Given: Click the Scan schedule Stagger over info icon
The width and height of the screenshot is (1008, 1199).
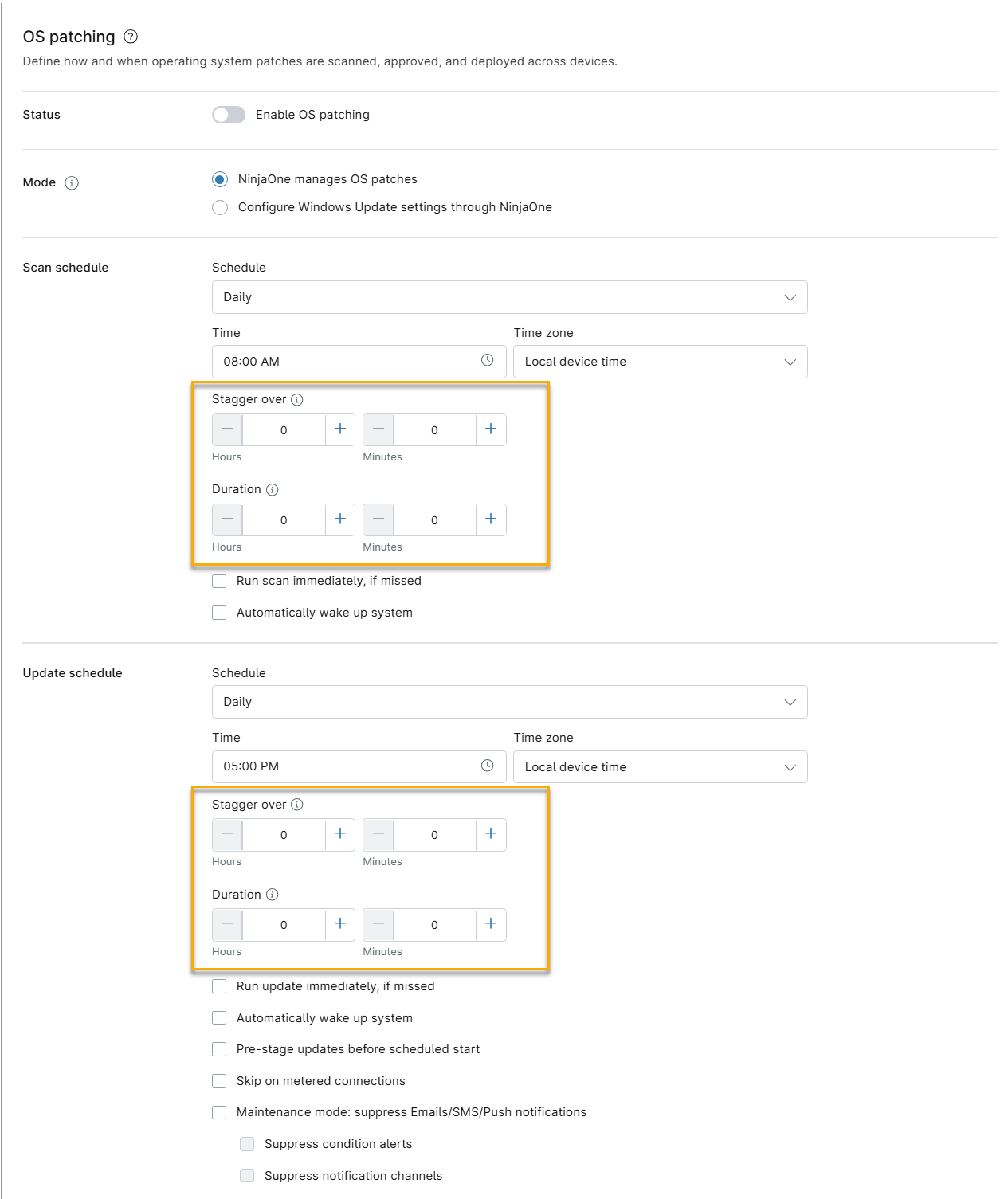Looking at the screenshot, I should coord(297,400).
